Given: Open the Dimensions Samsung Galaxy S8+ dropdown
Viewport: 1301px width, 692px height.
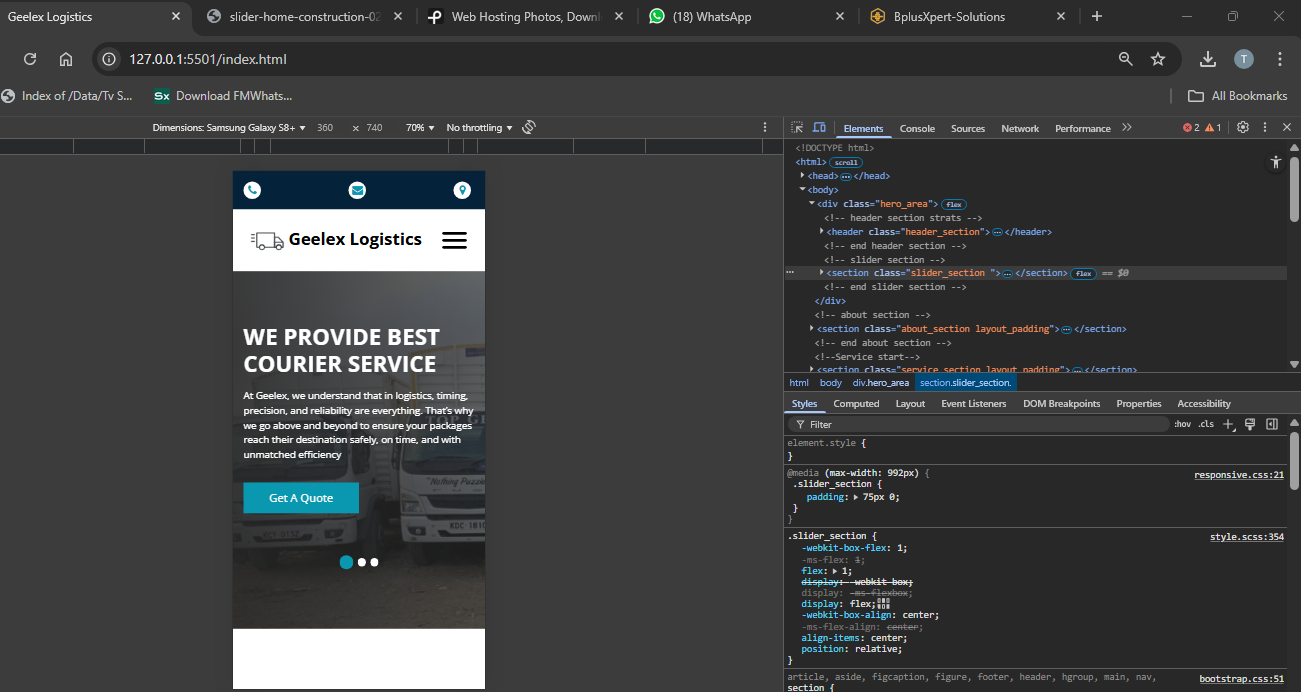Looking at the screenshot, I should click(x=230, y=128).
